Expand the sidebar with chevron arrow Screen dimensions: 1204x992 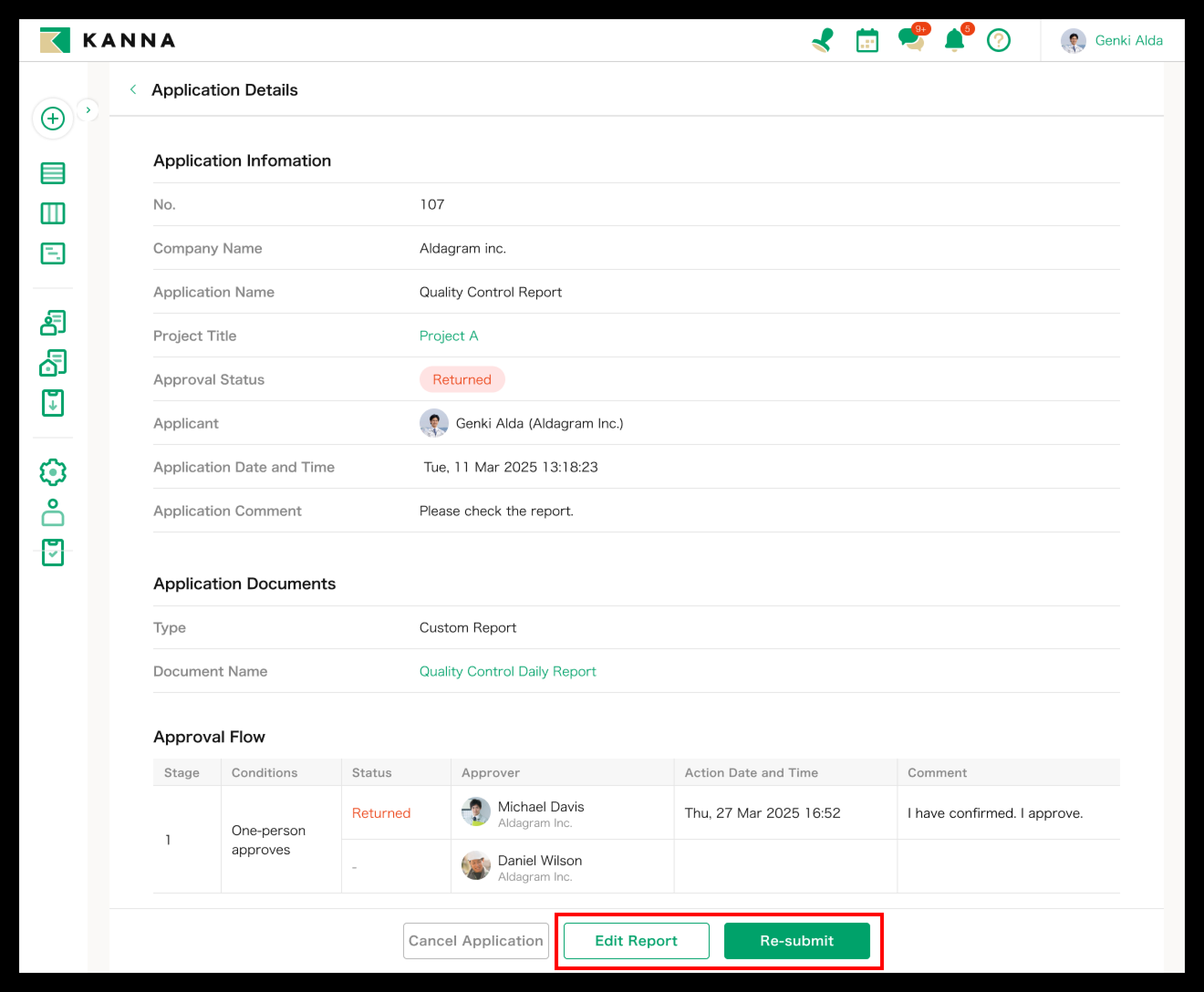pos(88,110)
